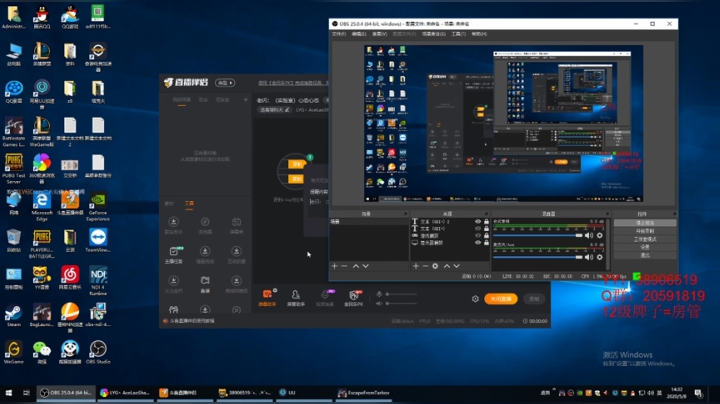The height and width of the screenshot is (404, 720).
Task: Open the 编辑(E) menu in OBS
Action: tap(359, 34)
